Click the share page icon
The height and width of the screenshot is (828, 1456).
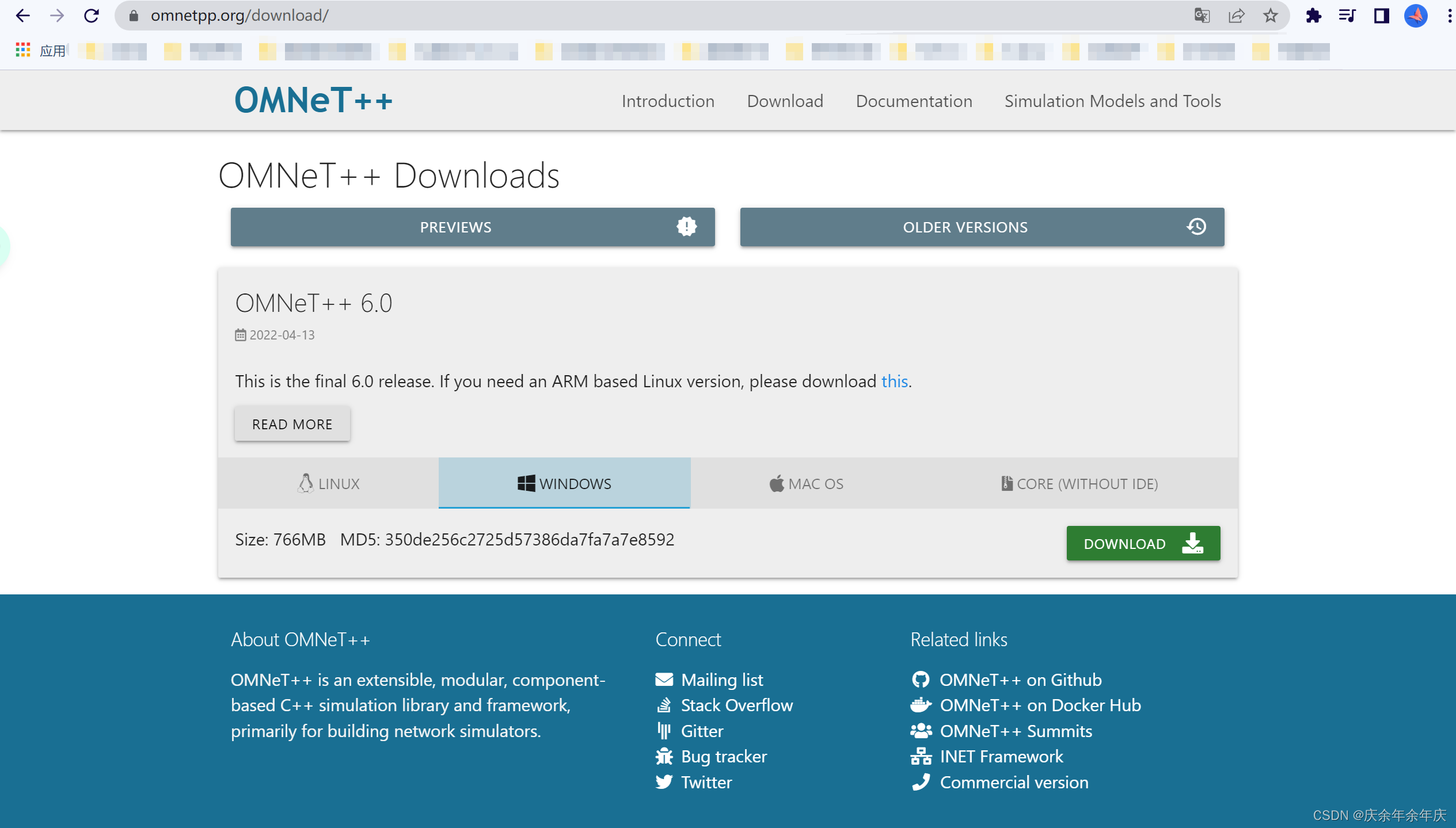1236,16
